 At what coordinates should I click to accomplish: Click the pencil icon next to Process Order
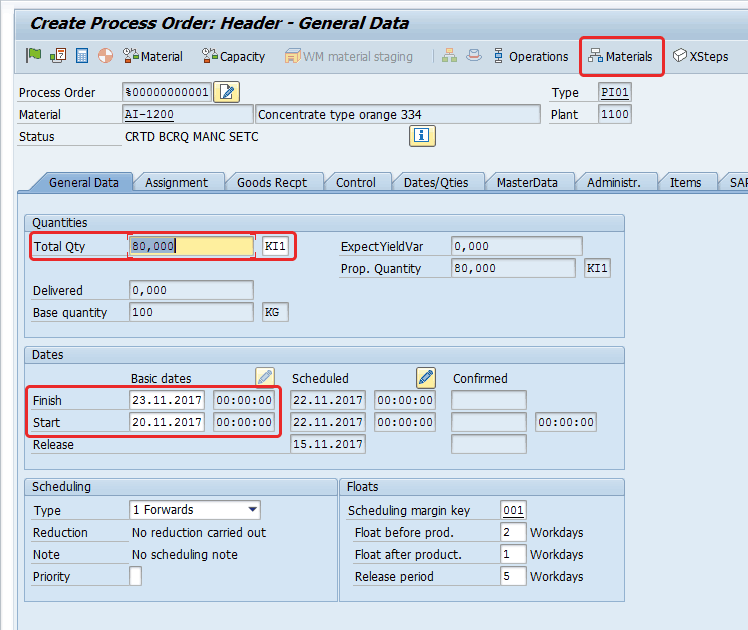click(228, 93)
